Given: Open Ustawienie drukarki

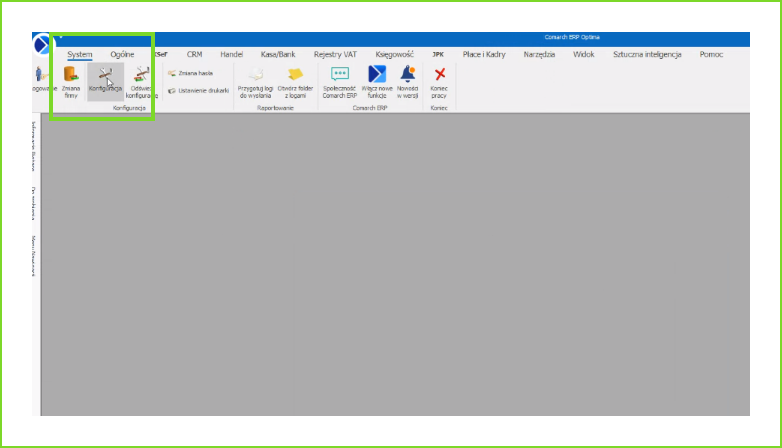Looking at the screenshot, I should (x=198, y=91).
